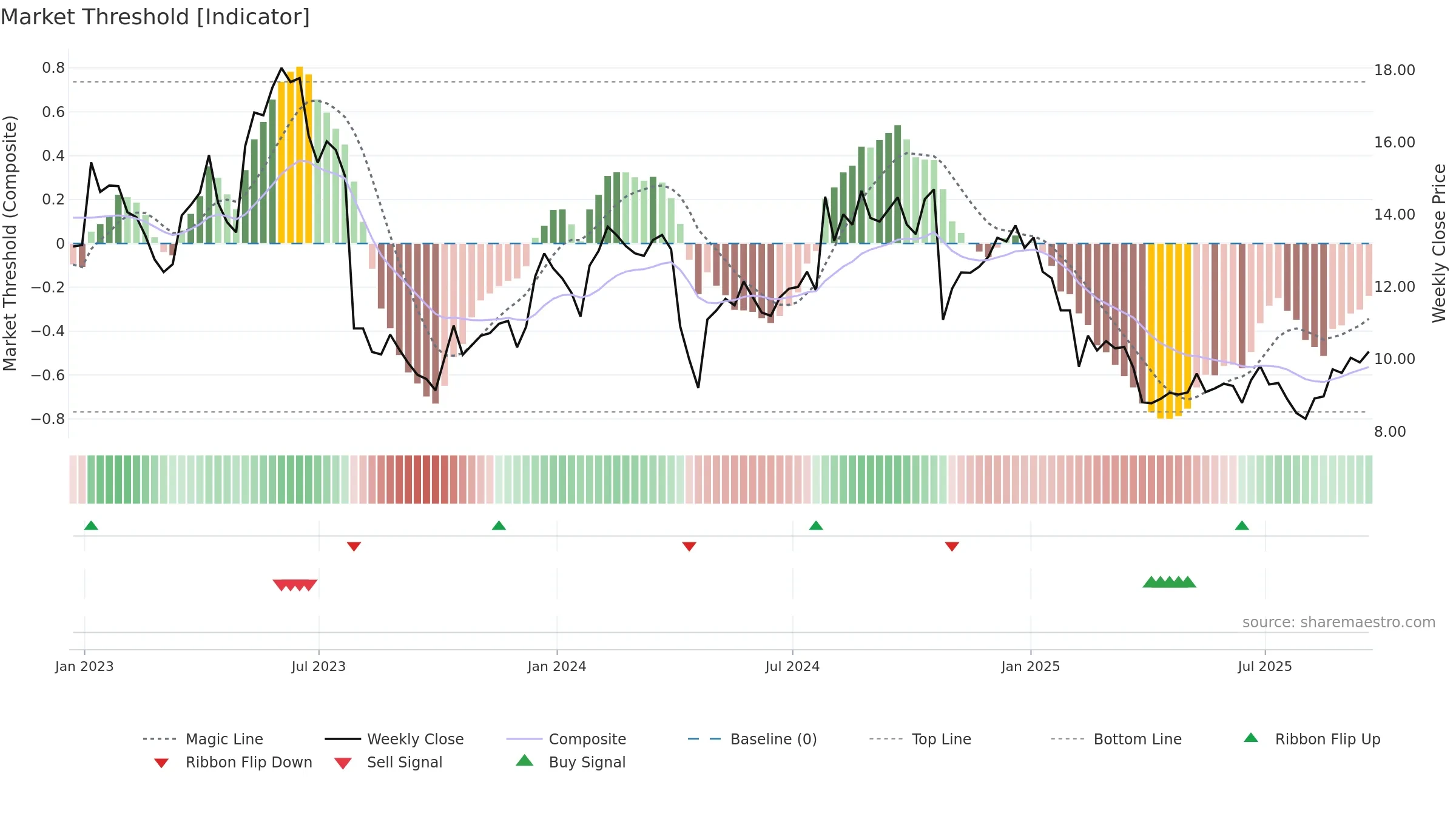Image resolution: width=1456 pixels, height=819 pixels.
Task: Click the 14.00 price axis label
Action: click(x=1395, y=215)
